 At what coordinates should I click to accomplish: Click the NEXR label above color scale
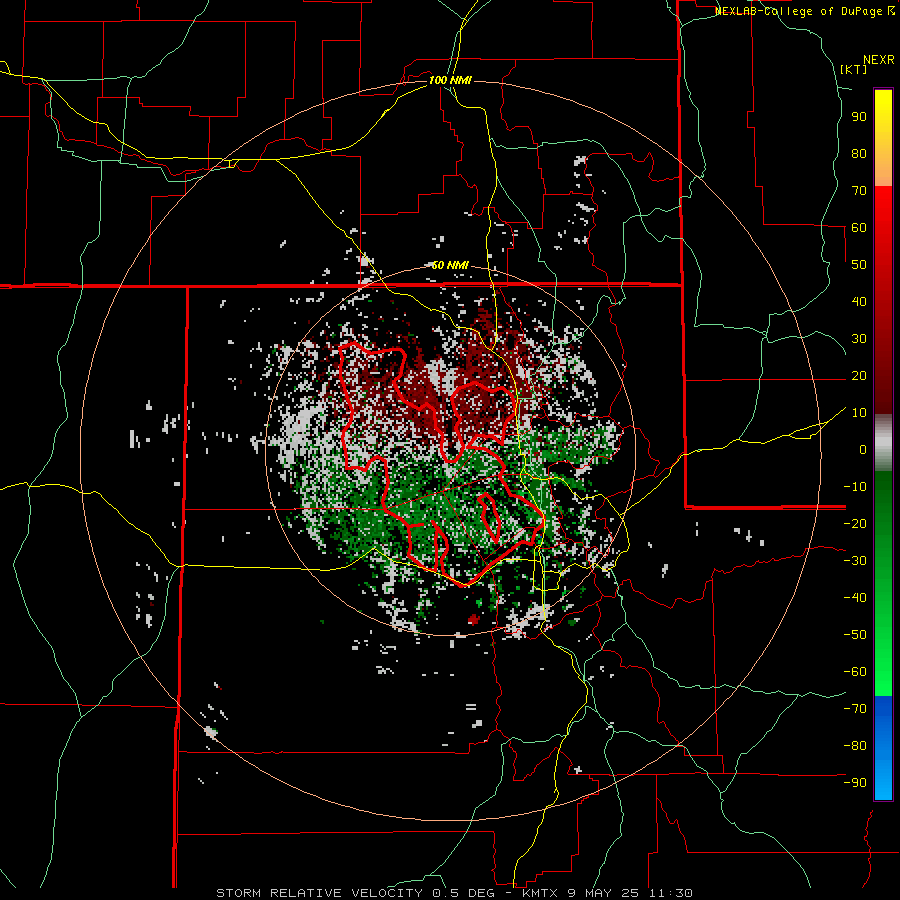click(x=878, y=60)
